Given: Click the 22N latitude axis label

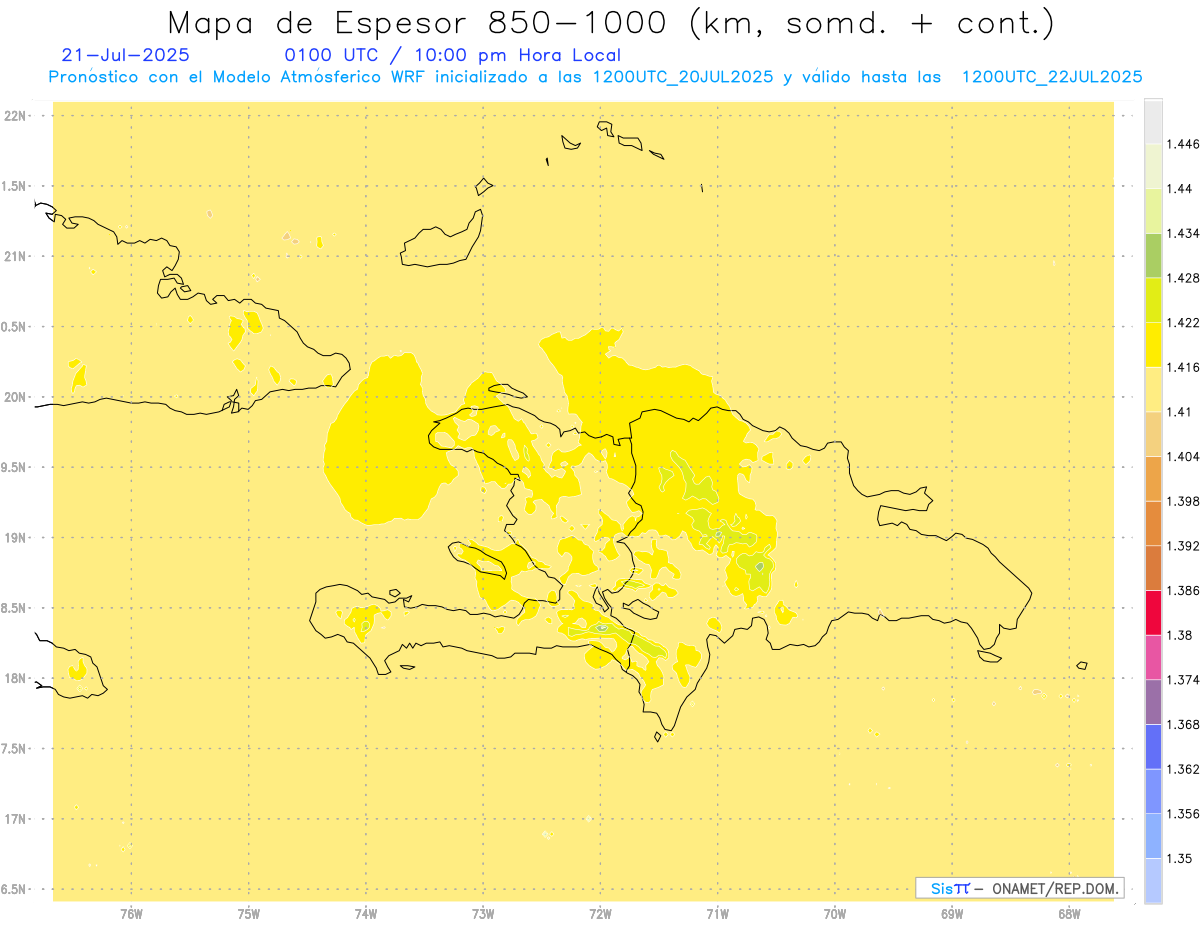Looking at the screenshot, I should pos(16,116).
